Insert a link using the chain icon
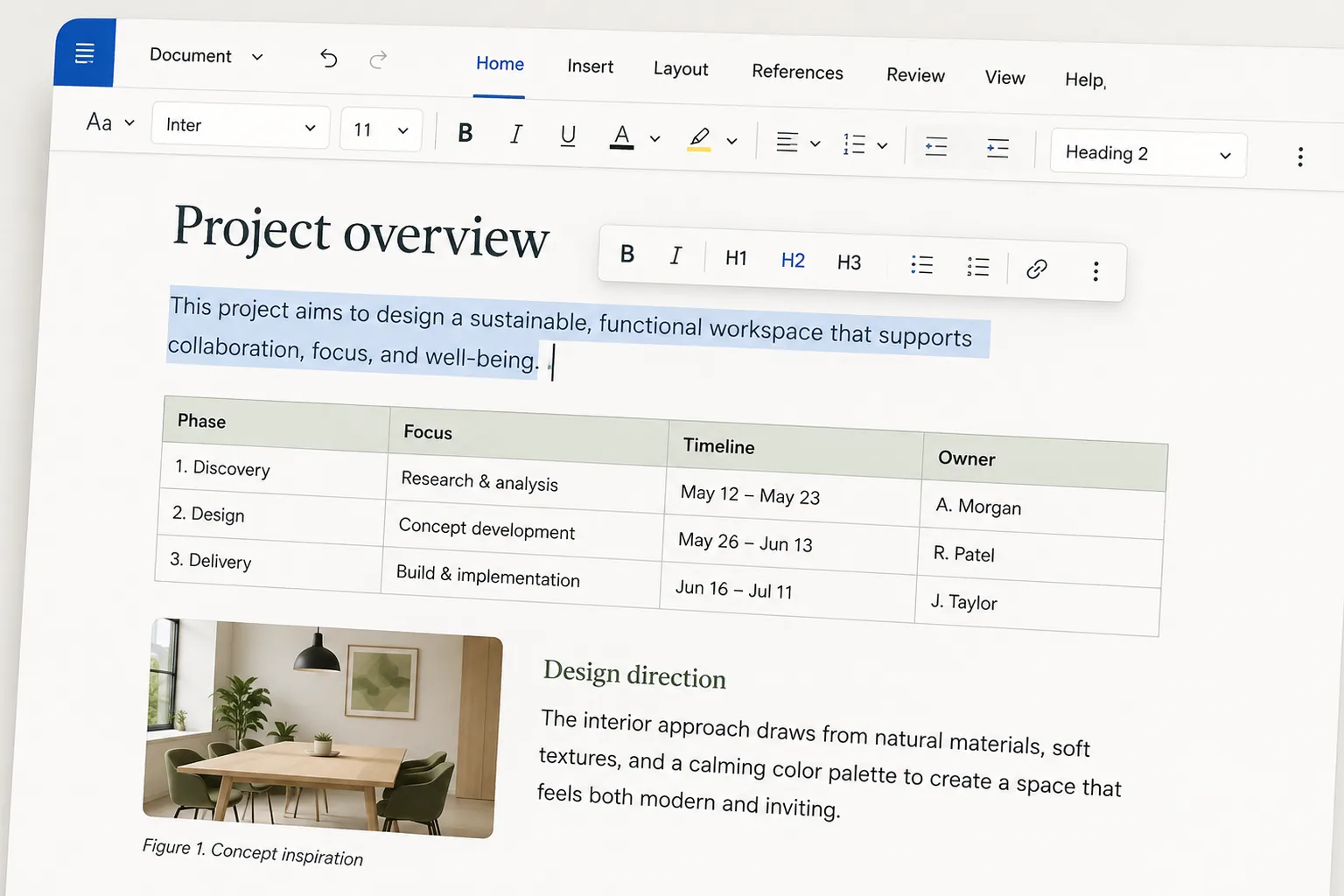This screenshot has height=896, width=1344. point(1037,269)
